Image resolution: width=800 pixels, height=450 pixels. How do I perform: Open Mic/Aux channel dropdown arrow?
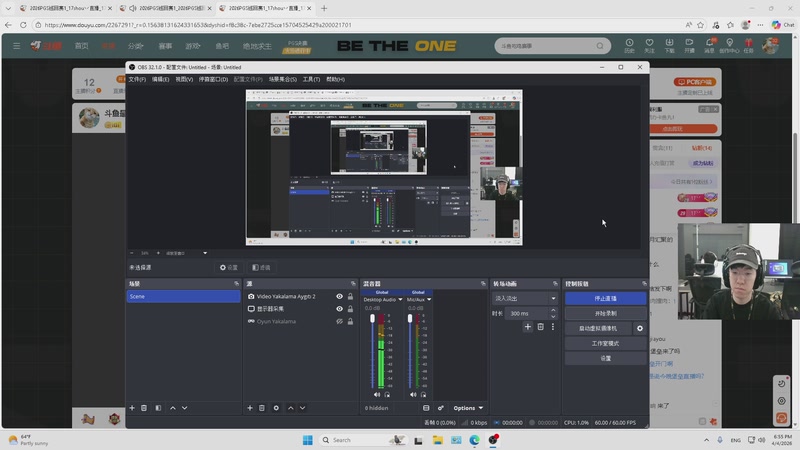[x=429, y=299]
